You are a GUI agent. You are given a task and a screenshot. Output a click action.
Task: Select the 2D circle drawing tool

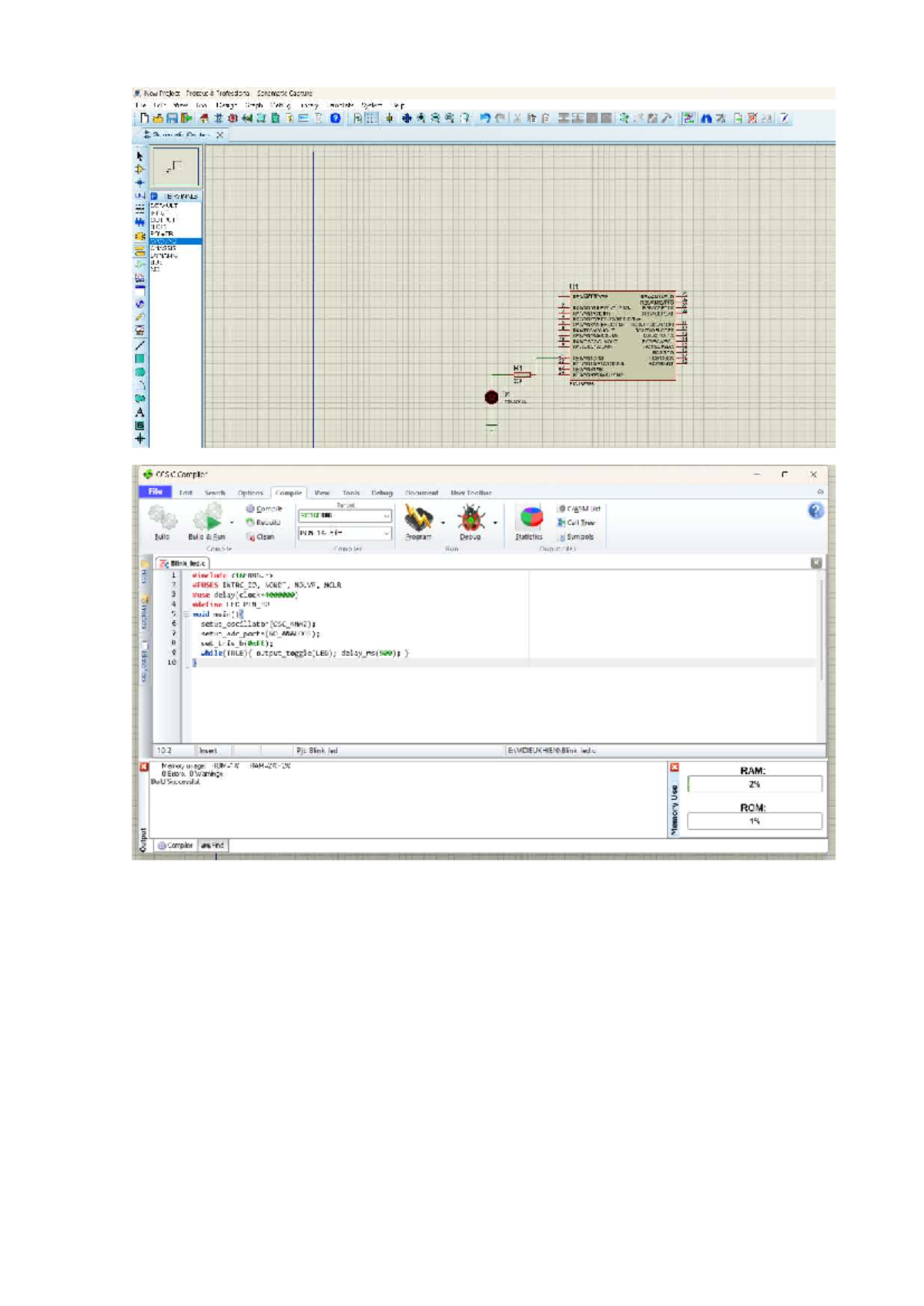click(x=139, y=372)
